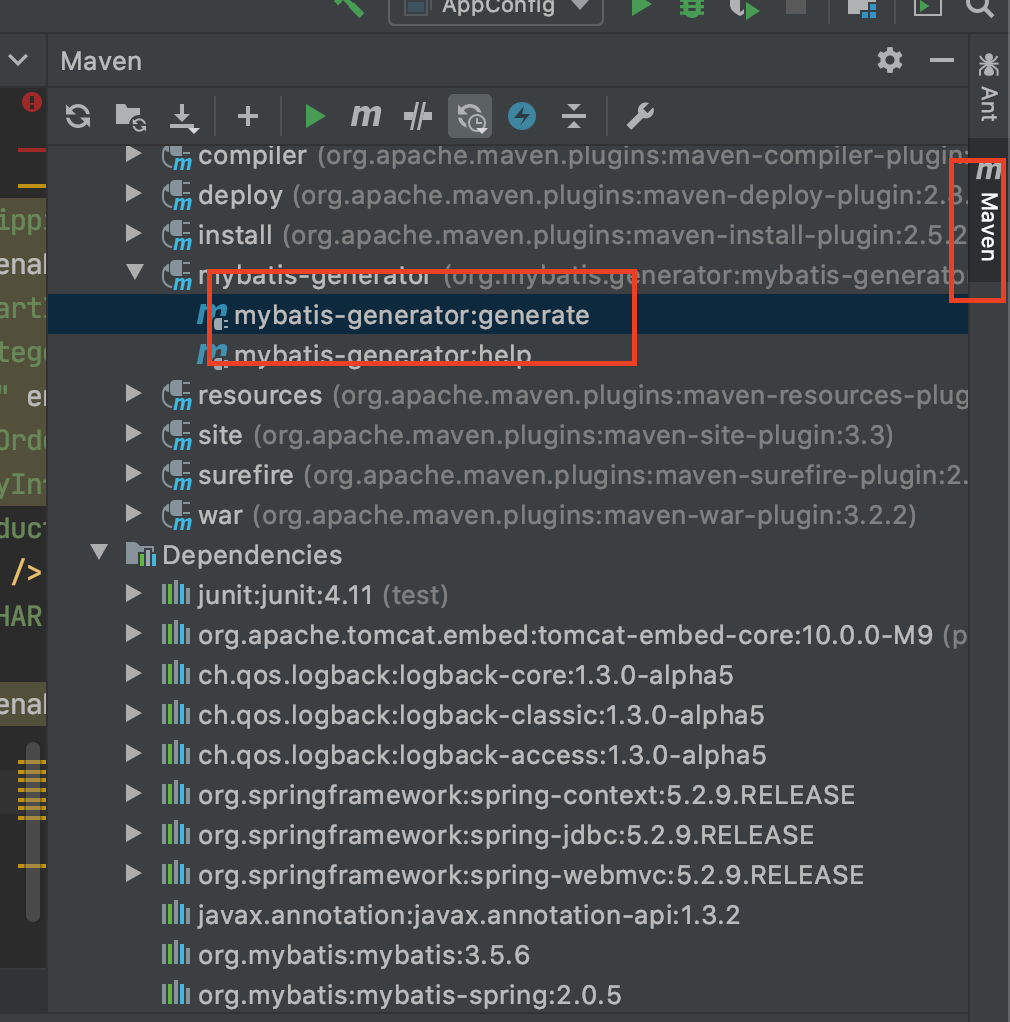
Task: Run Maven Build green play icon
Action: 315,117
